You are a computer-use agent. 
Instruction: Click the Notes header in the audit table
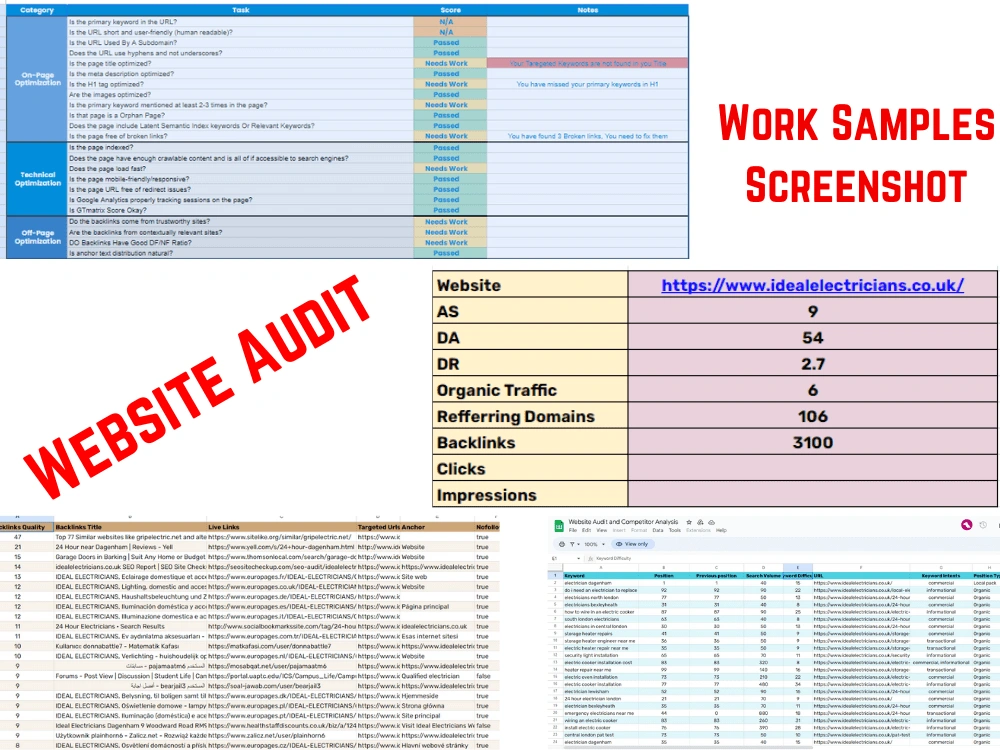pos(588,10)
